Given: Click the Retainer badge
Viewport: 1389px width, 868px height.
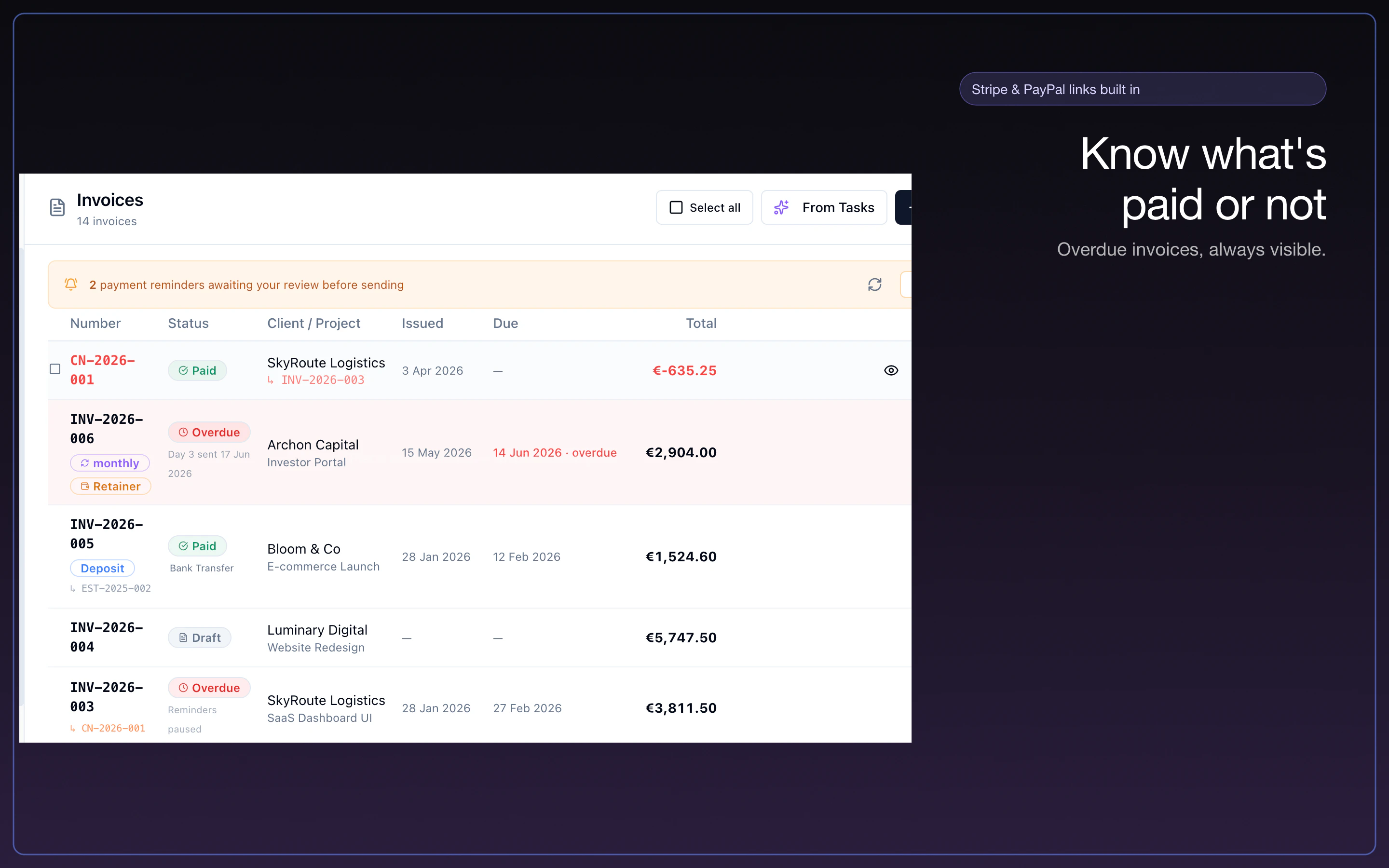Looking at the screenshot, I should tap(110, 486).
